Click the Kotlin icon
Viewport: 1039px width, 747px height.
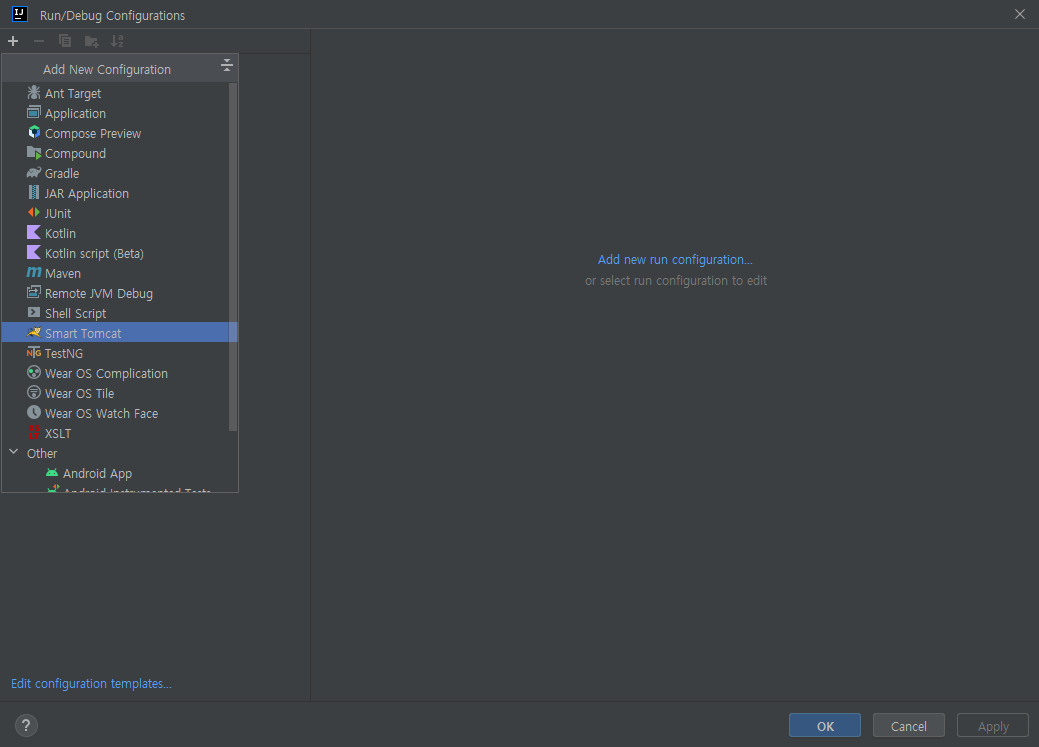34,233
